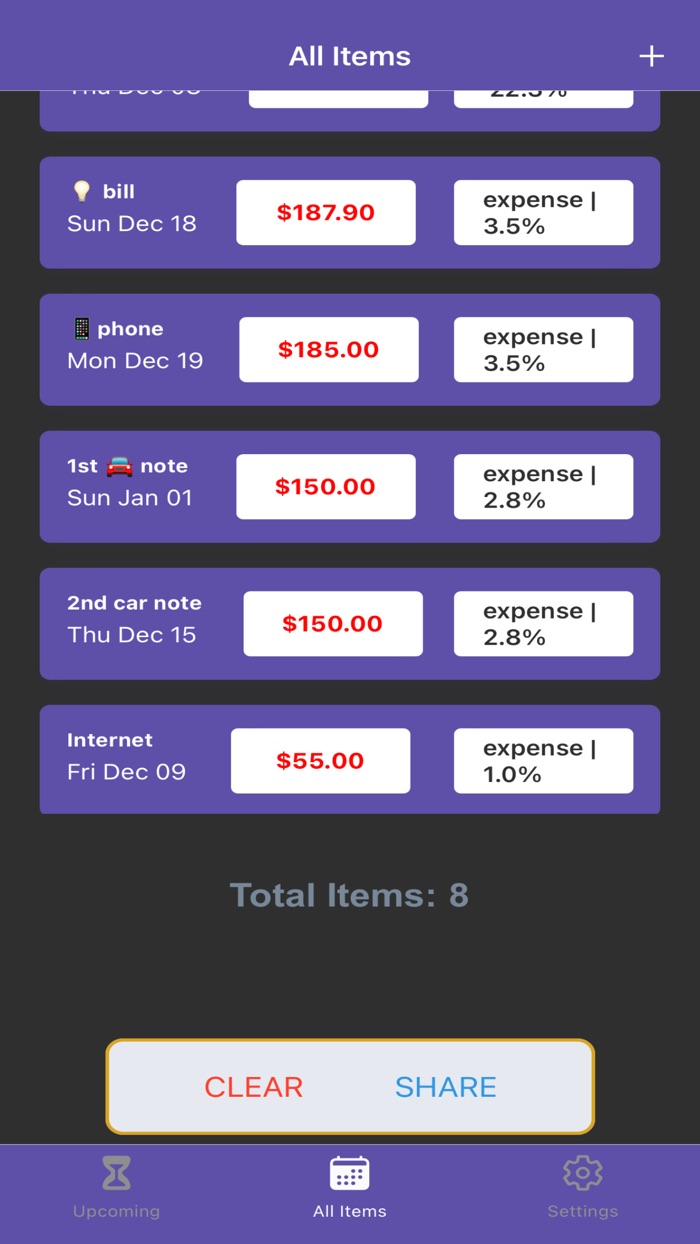700x1244 pixels.
Task: Tap the Total Items: 8 label
Action: [349, 895]
